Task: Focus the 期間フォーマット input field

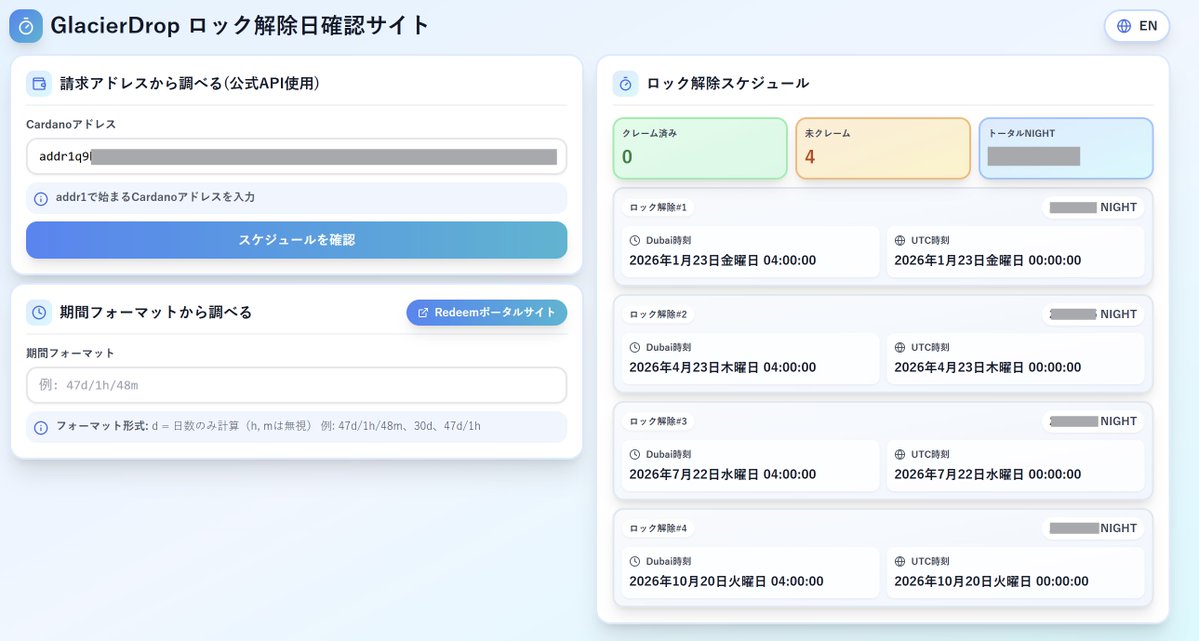Action: click(x=297, y=385)
